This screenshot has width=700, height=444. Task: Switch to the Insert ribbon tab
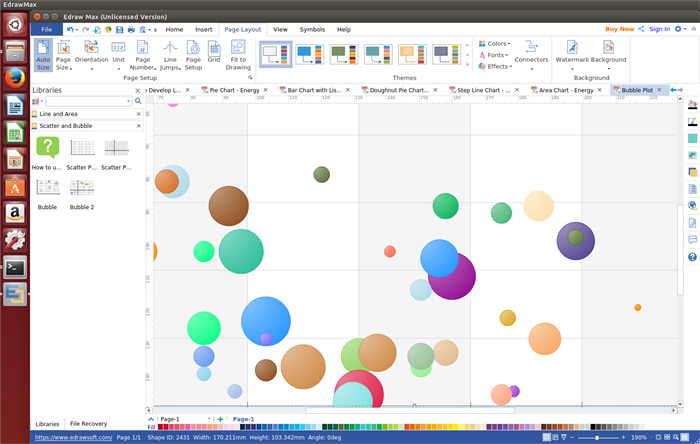(204, 29)
